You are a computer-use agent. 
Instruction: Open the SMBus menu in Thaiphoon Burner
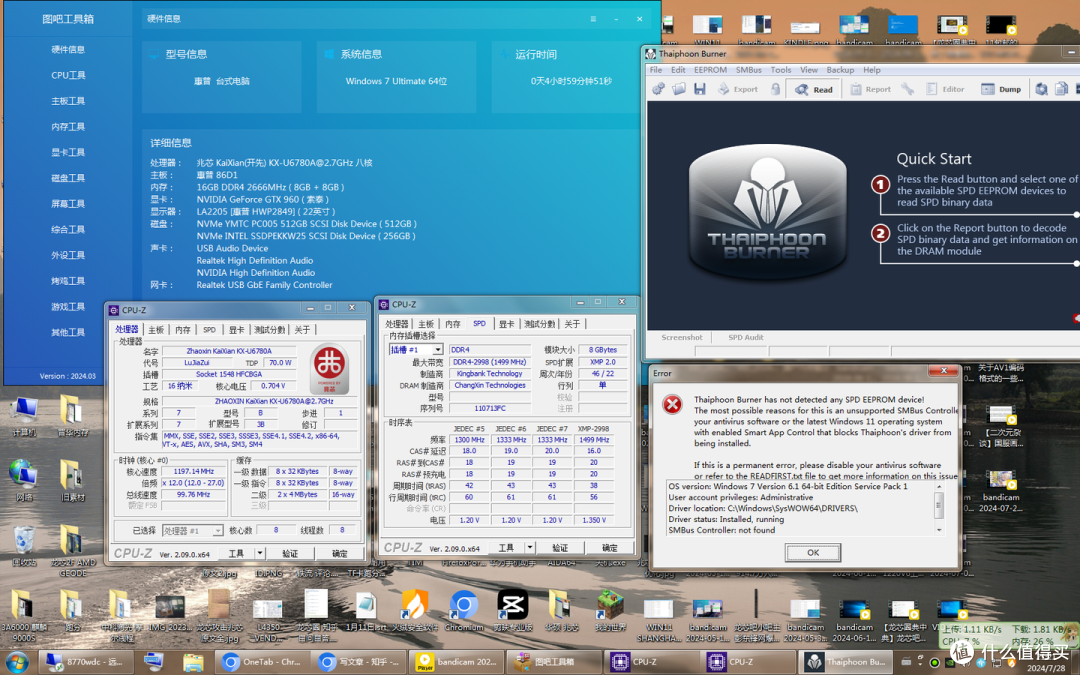(x=749, y=70)
